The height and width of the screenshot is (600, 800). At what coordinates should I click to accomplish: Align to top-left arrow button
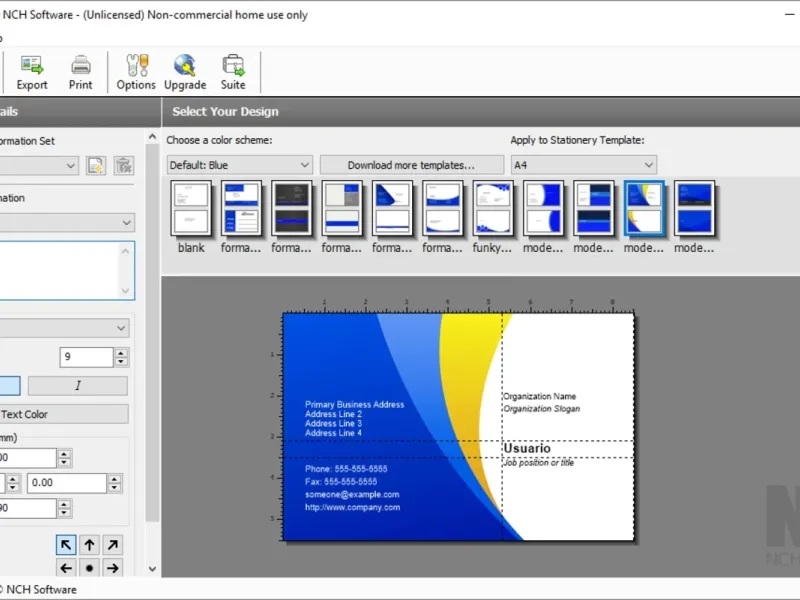(x=66, y=545)
